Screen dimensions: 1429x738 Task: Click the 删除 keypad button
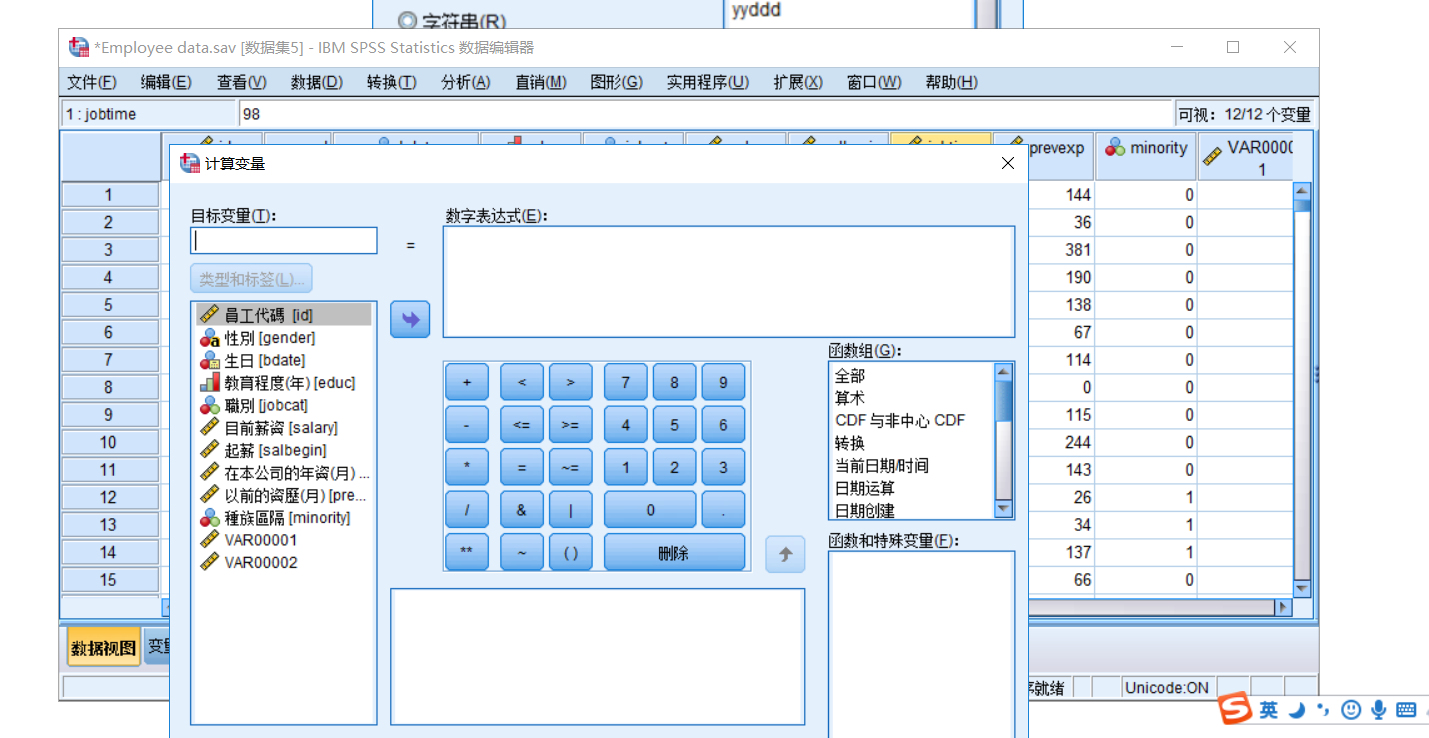coord(673,552)
